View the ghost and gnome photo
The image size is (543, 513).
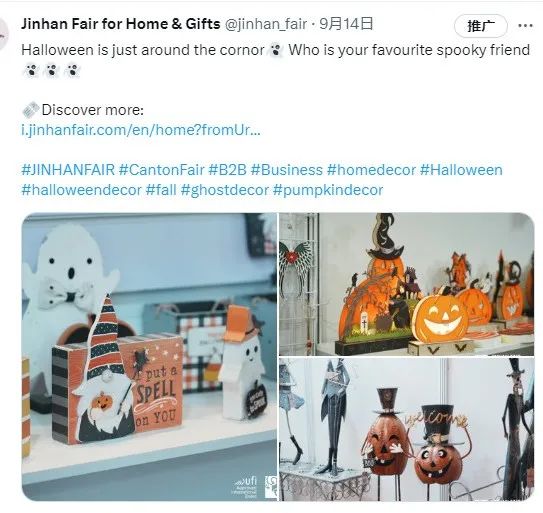pyautogui.click(x=149, y=357)
